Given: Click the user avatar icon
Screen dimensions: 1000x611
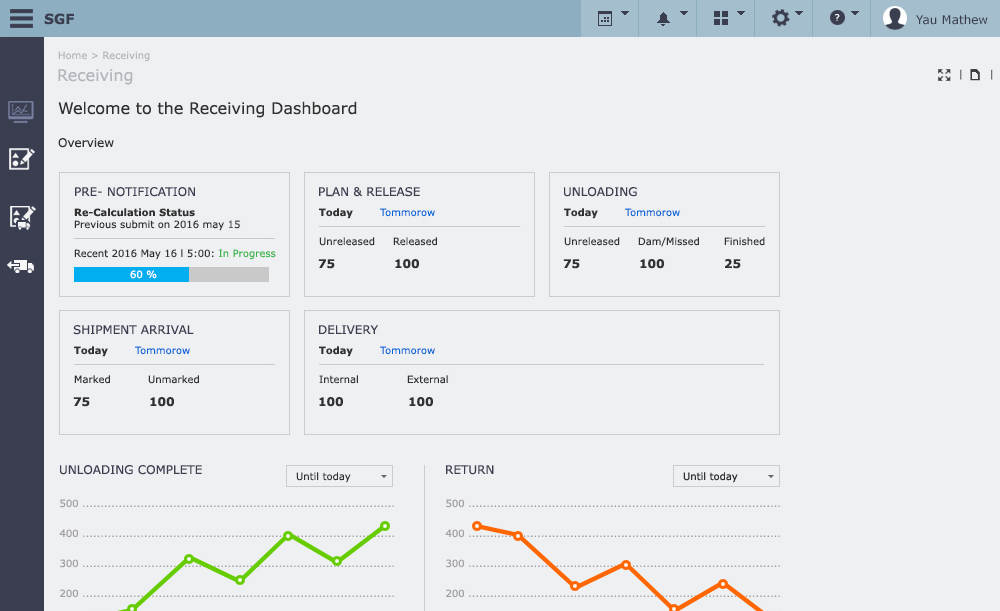Looking at the screenshot, I should (x=895, y=18).
